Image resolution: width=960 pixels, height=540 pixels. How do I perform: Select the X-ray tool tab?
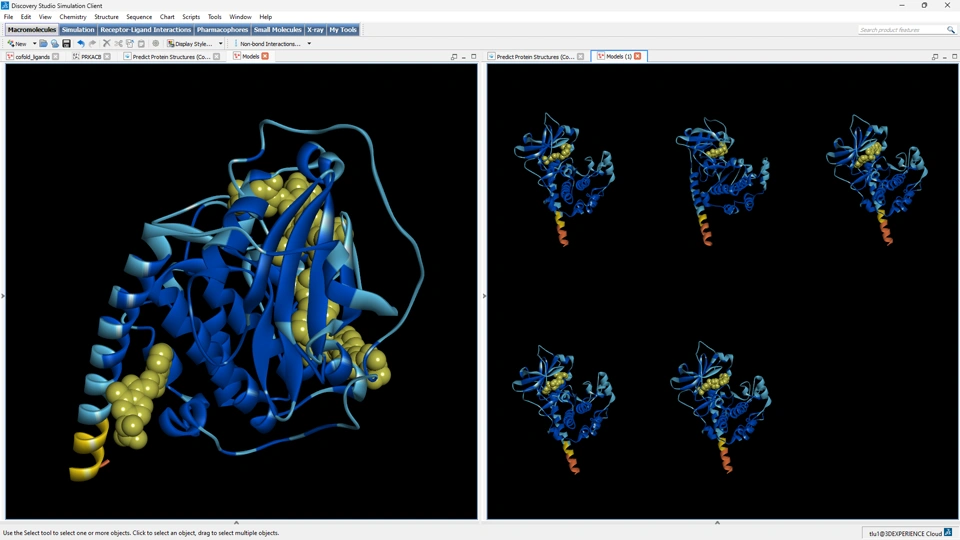(315, 29)
